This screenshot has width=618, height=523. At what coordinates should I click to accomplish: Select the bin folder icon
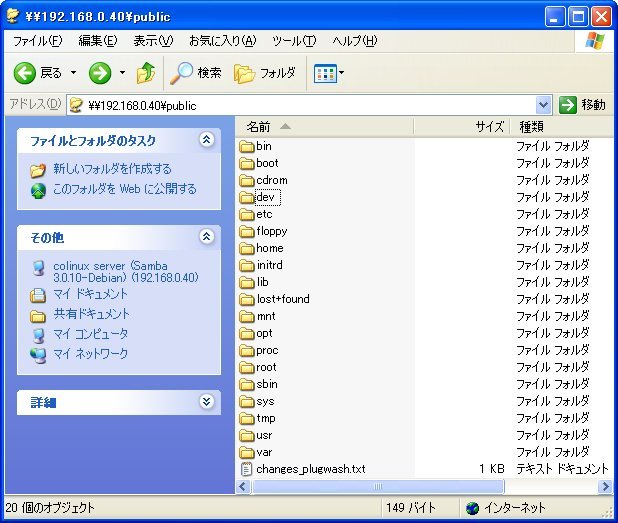pos(247,147)
